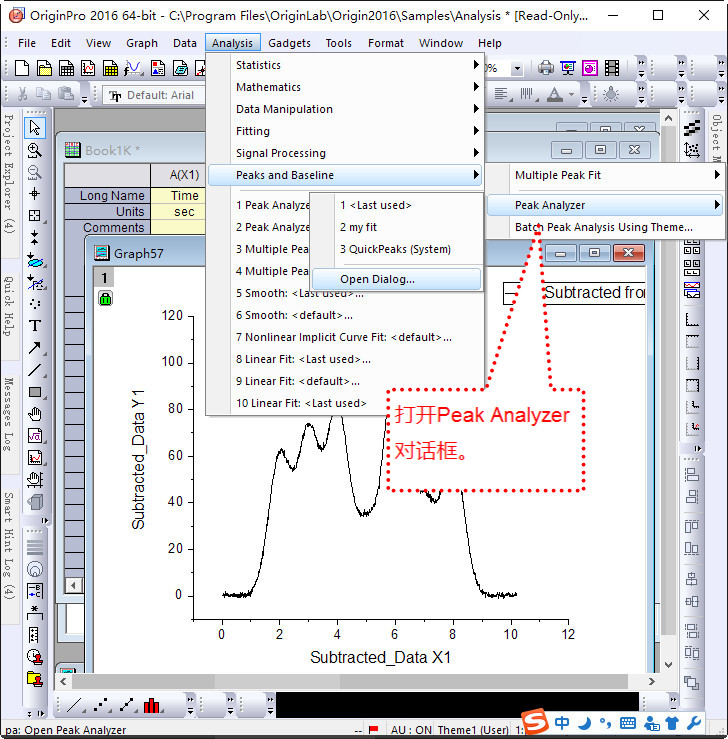Select the Pointer tool in the toolbox

[35, 128]
